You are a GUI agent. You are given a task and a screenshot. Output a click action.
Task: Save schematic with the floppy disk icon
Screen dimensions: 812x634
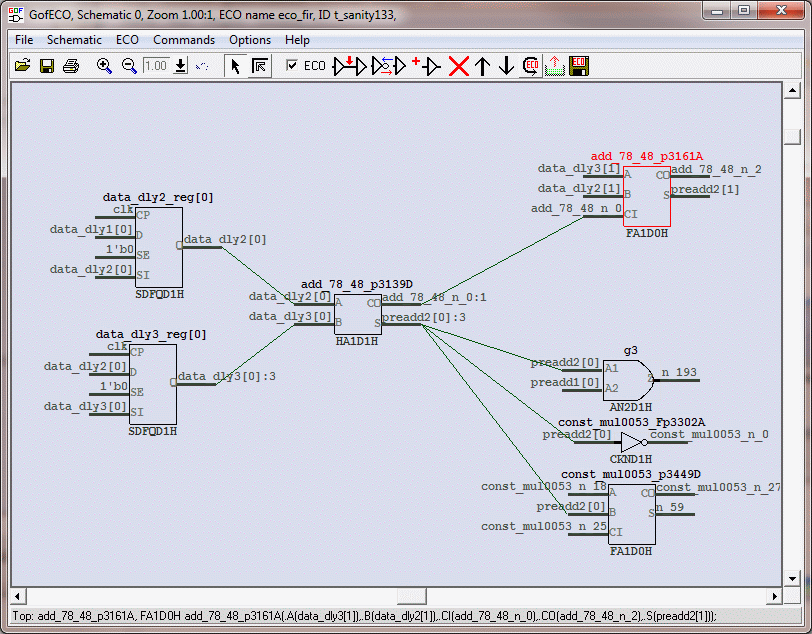[46, 66]
